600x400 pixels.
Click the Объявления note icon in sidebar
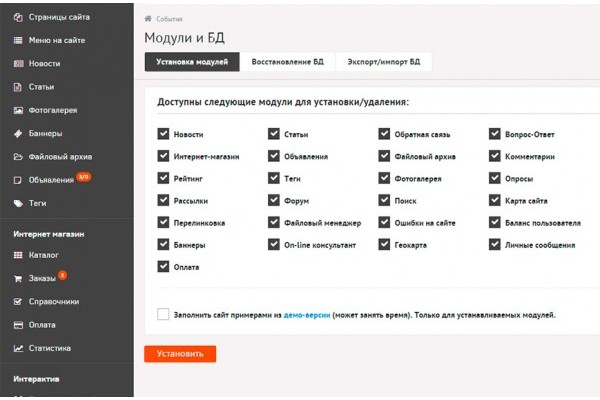pos(18,180)
